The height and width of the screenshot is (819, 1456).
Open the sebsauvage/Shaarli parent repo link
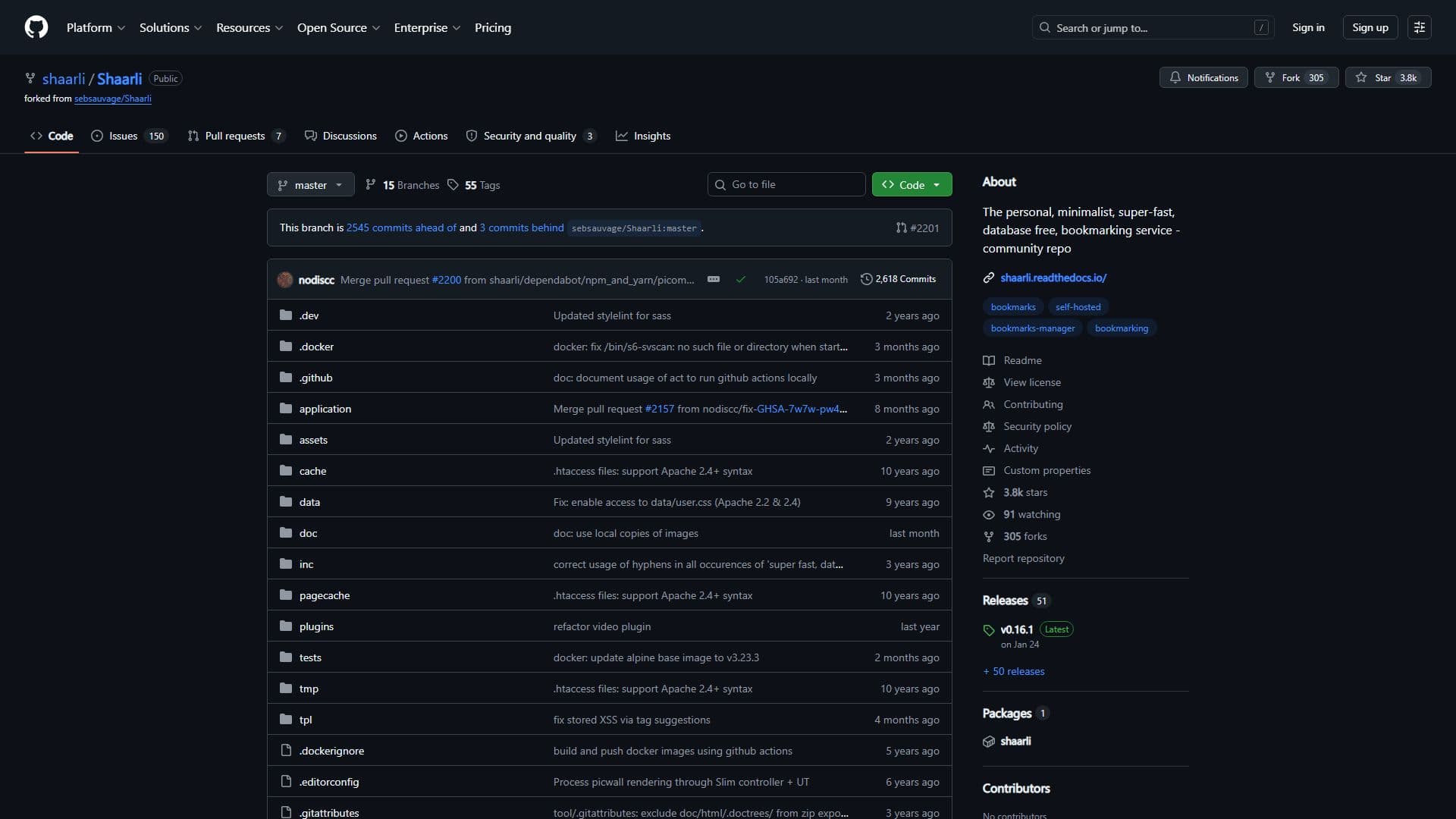pos(113,99)
